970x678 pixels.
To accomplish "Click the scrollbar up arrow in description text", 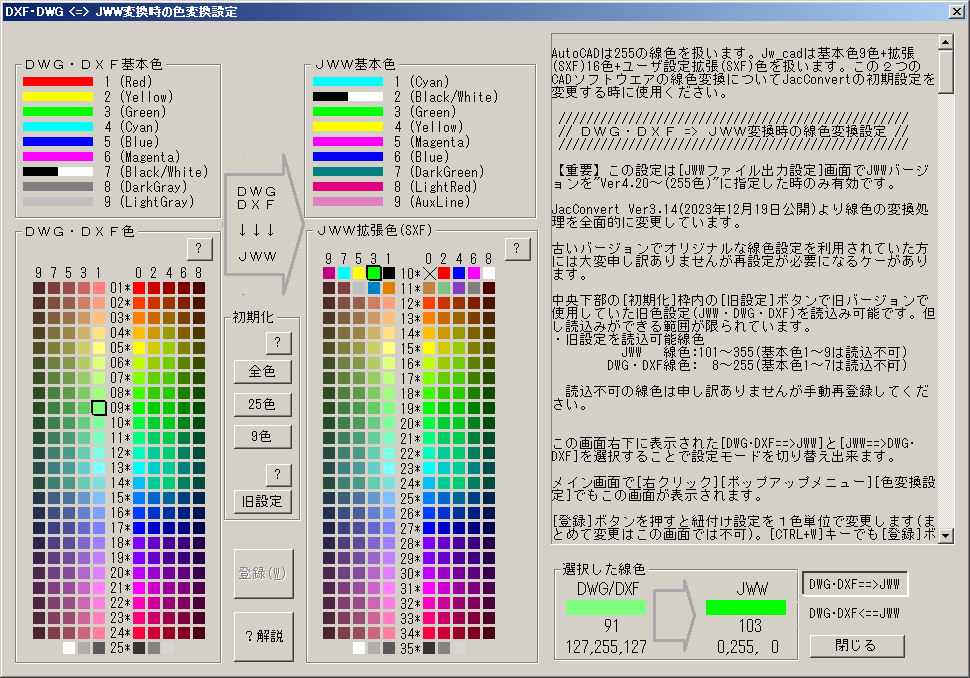I will coord(945,43).
